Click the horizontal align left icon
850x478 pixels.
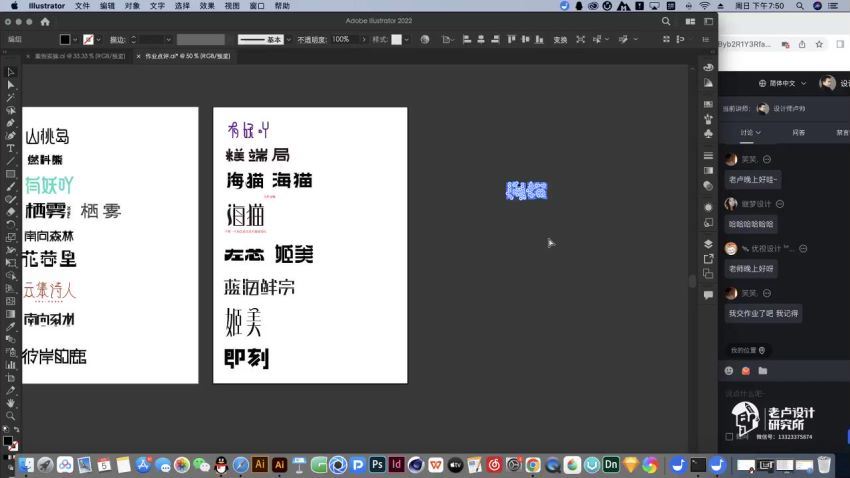(467, 39)
